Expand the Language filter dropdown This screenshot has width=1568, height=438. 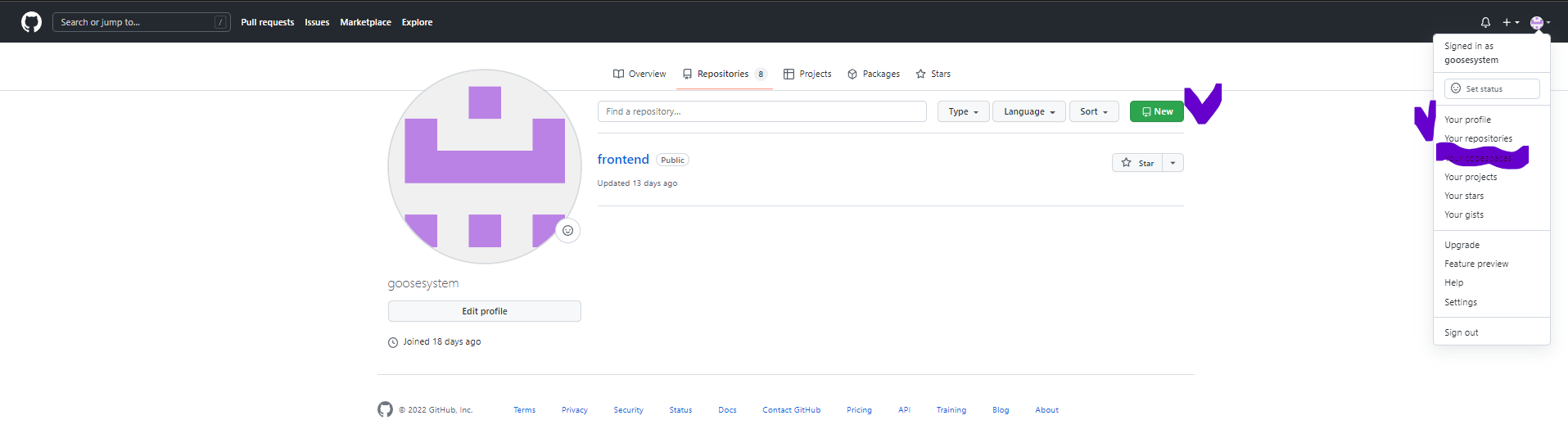[x=1029, y=111]
